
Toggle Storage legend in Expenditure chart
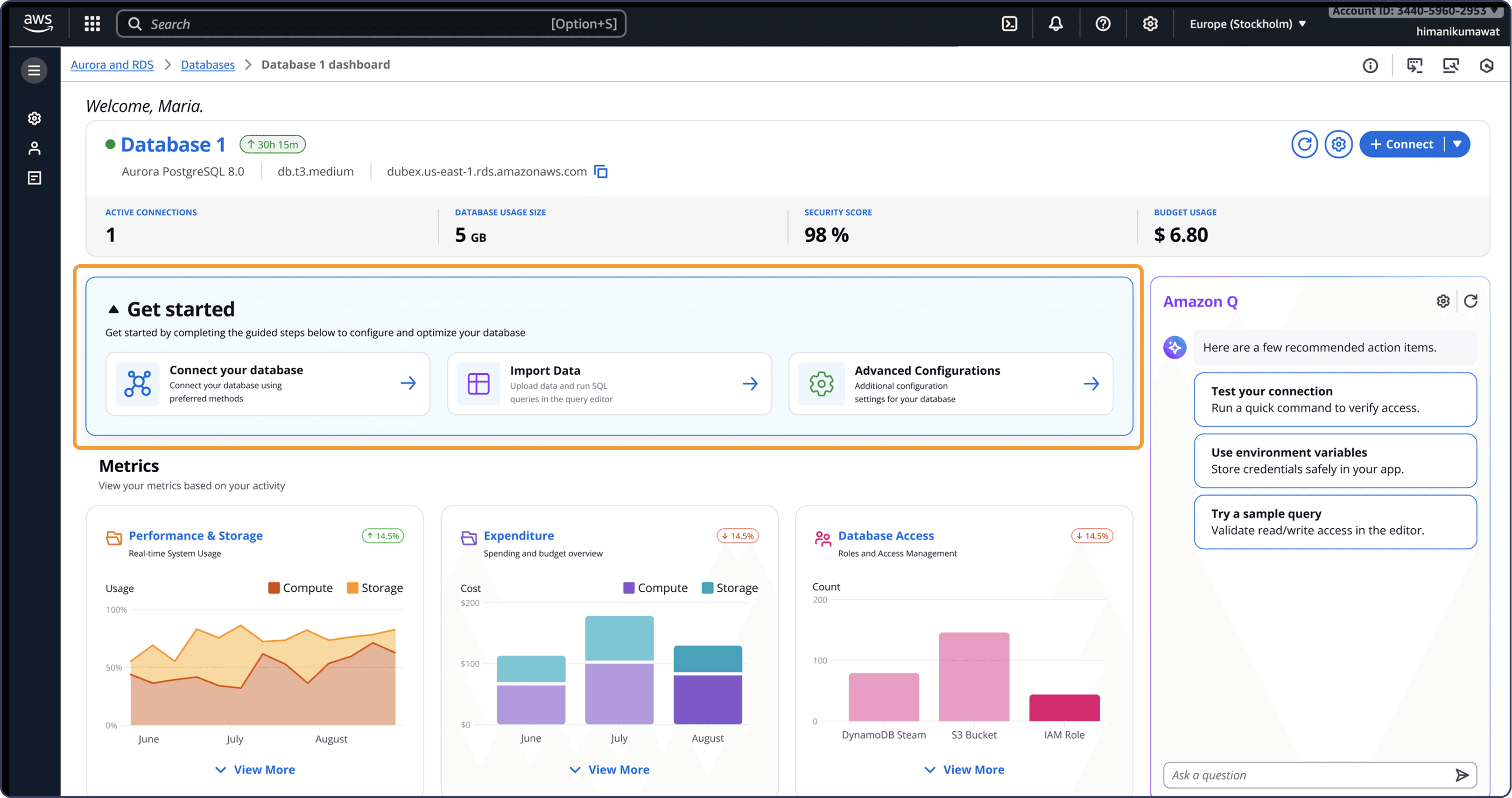(x=730, y=588)
